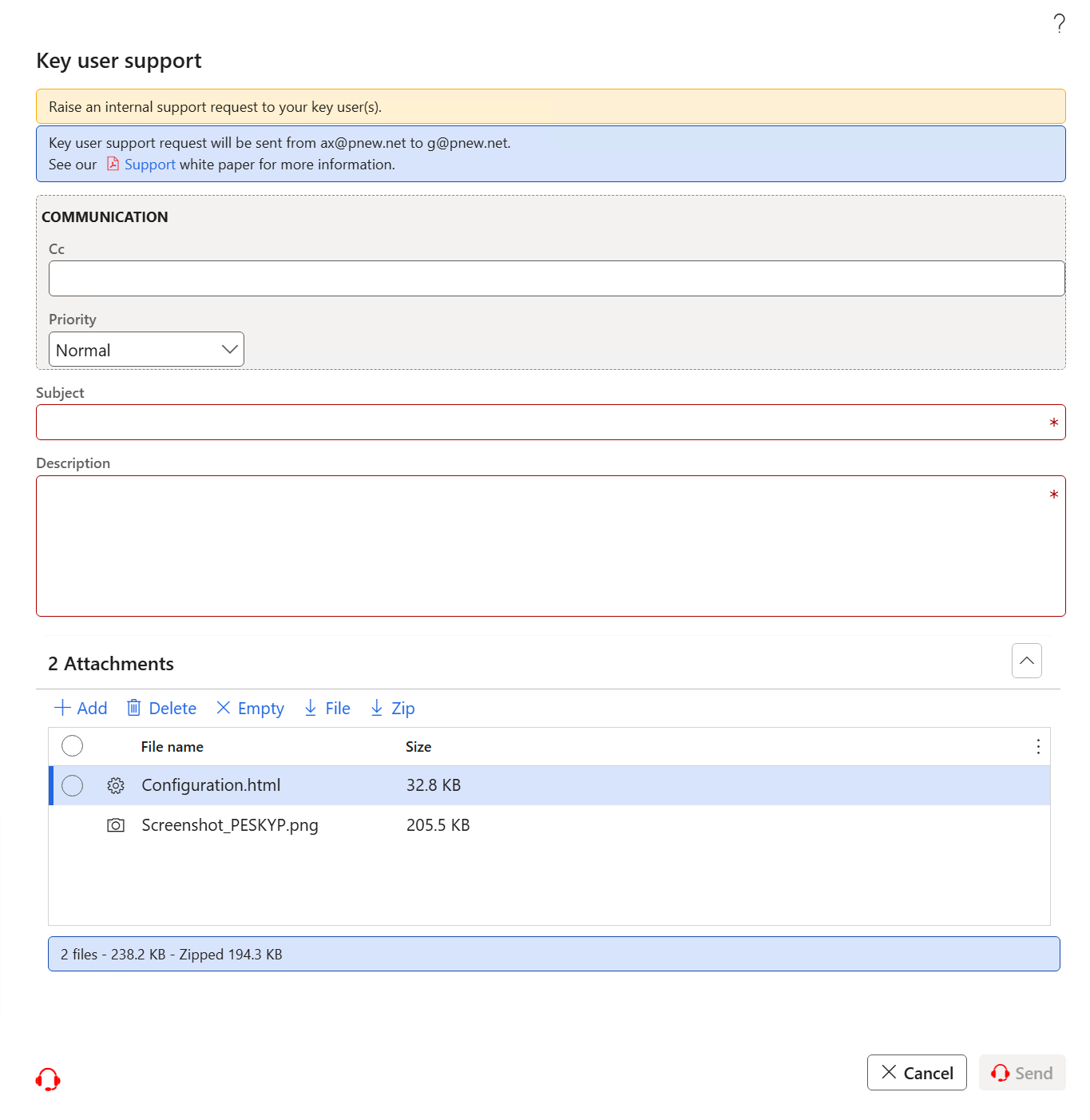
Task: Collapse the Attachments section with chevron
Action: (x=1027, y=661)
